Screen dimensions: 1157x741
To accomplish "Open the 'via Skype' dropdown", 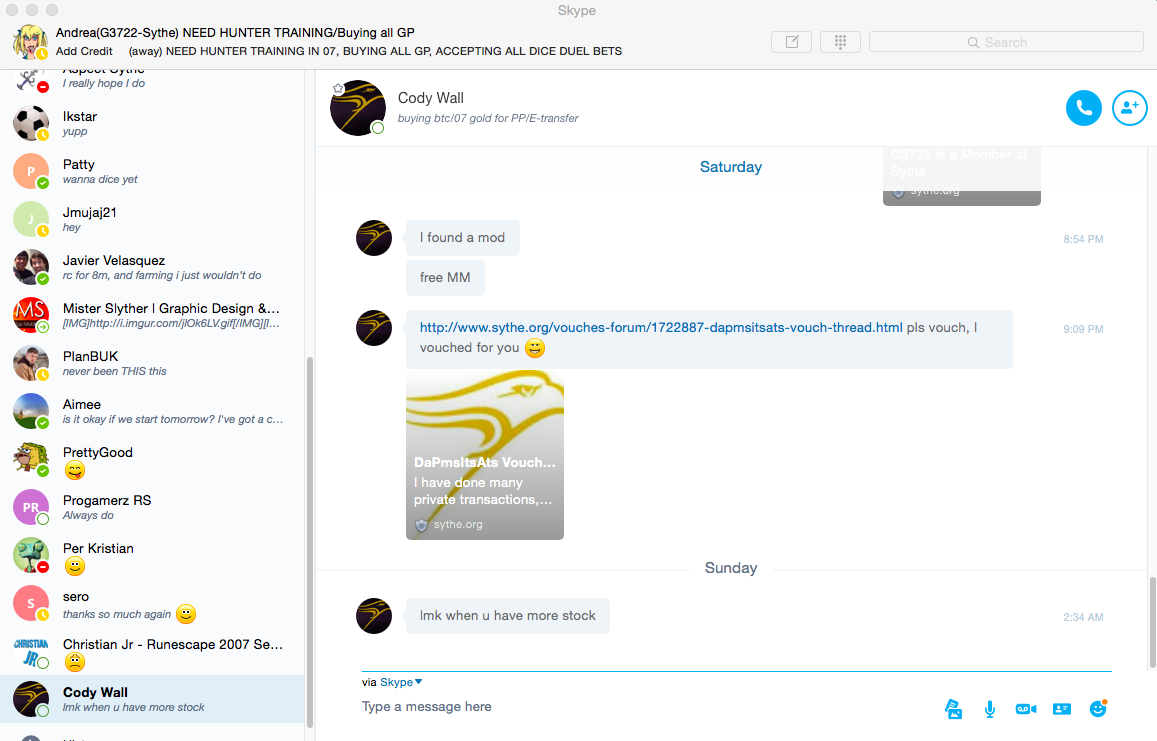I will click(401, 682).
